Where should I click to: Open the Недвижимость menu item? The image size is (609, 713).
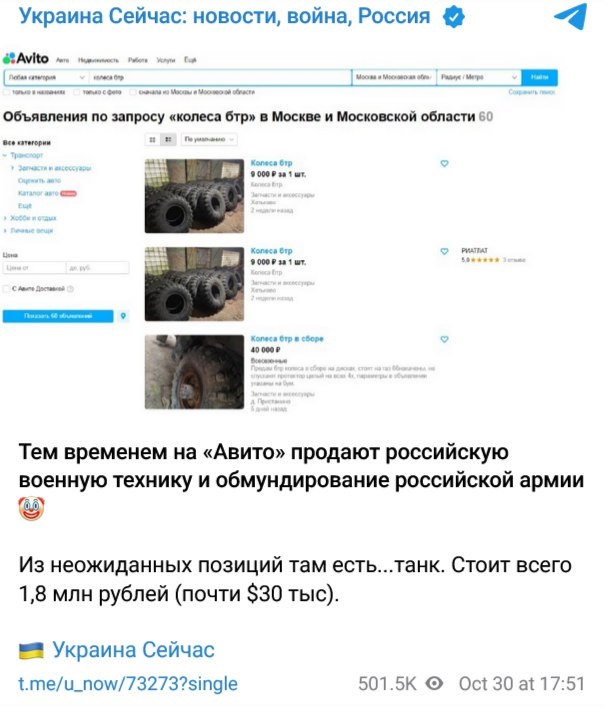(98, 60)
